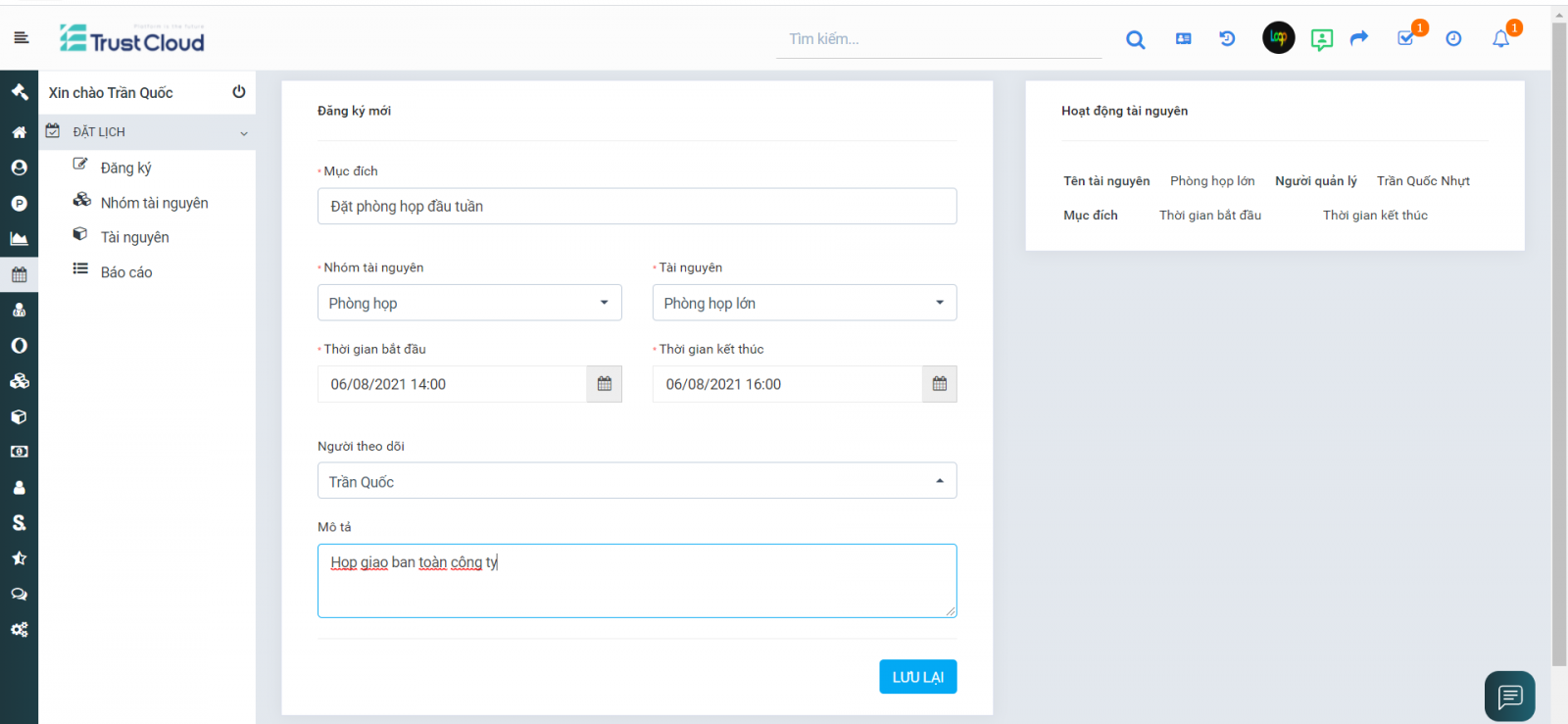Open the chat widget icon
1568x724 pixels.
(1509, 696)
